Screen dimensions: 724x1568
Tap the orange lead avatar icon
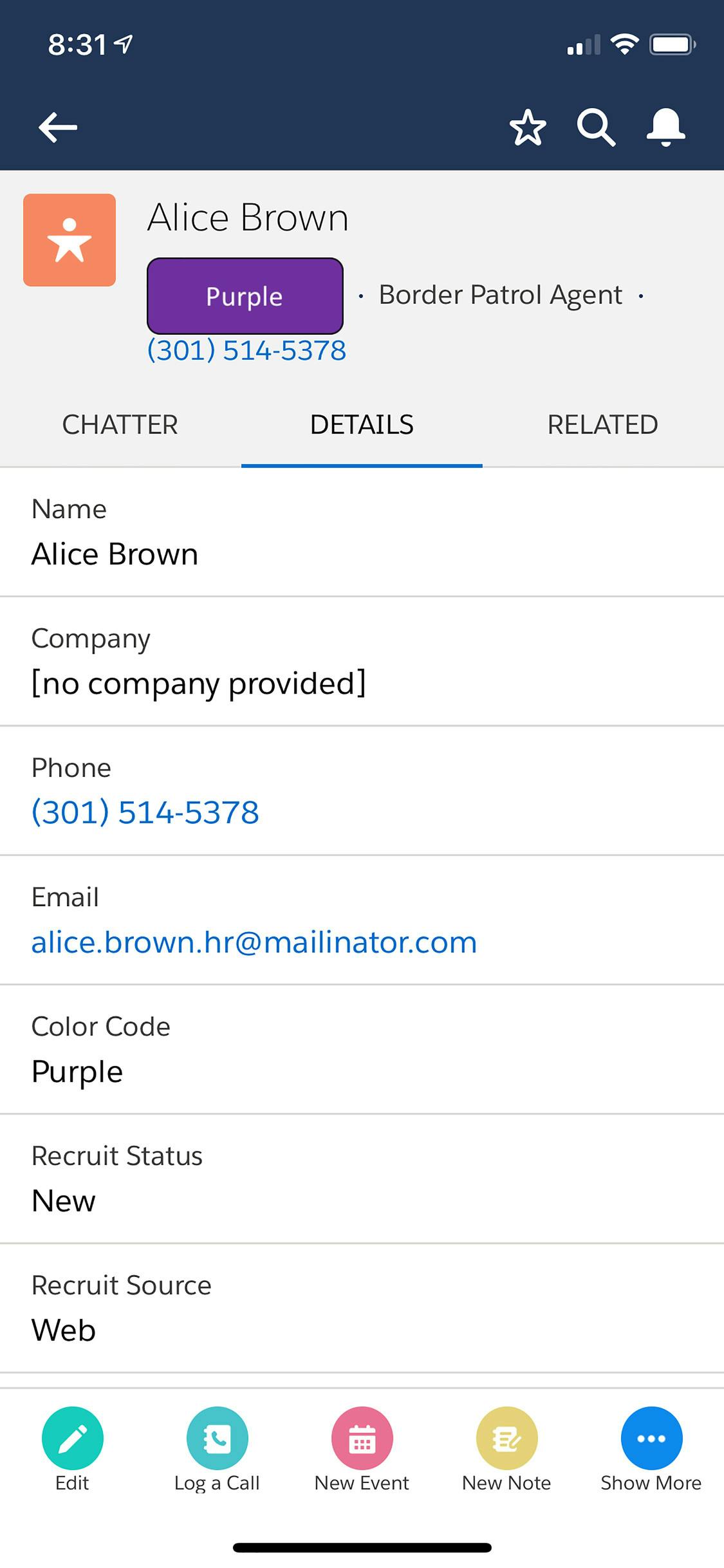(x=70, y=240)
